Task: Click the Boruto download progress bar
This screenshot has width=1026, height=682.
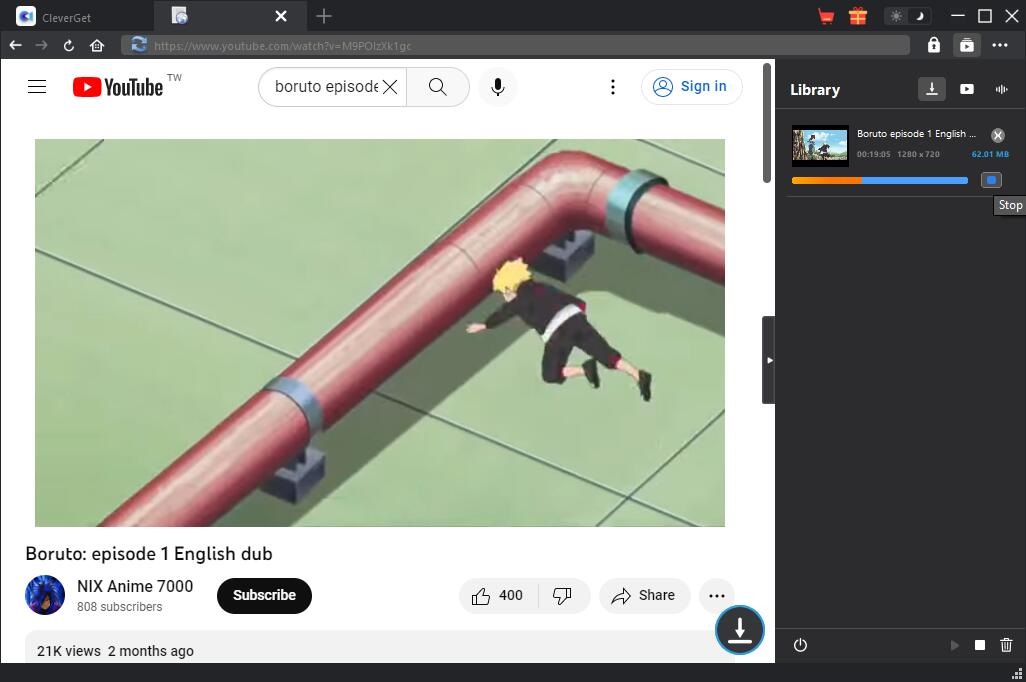Action: [x=879, y=180]
